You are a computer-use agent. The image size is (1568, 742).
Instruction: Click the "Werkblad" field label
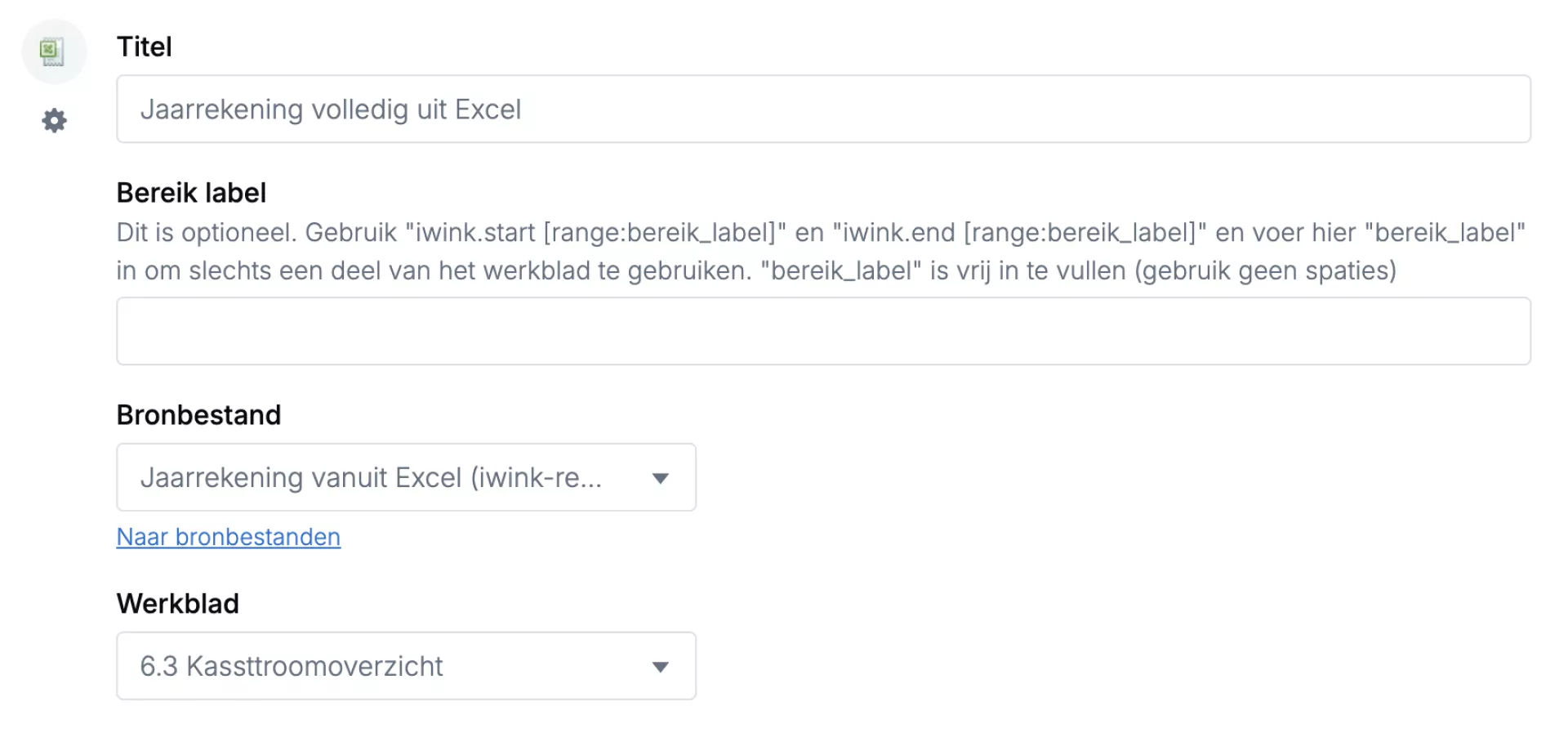[x=178, y=604]
